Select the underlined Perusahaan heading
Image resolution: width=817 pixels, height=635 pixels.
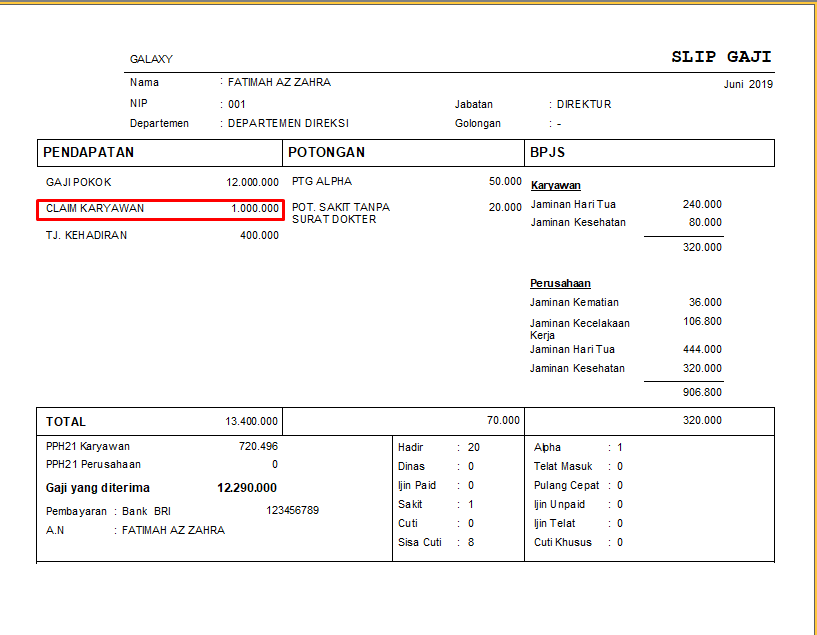tap(560, 283)
